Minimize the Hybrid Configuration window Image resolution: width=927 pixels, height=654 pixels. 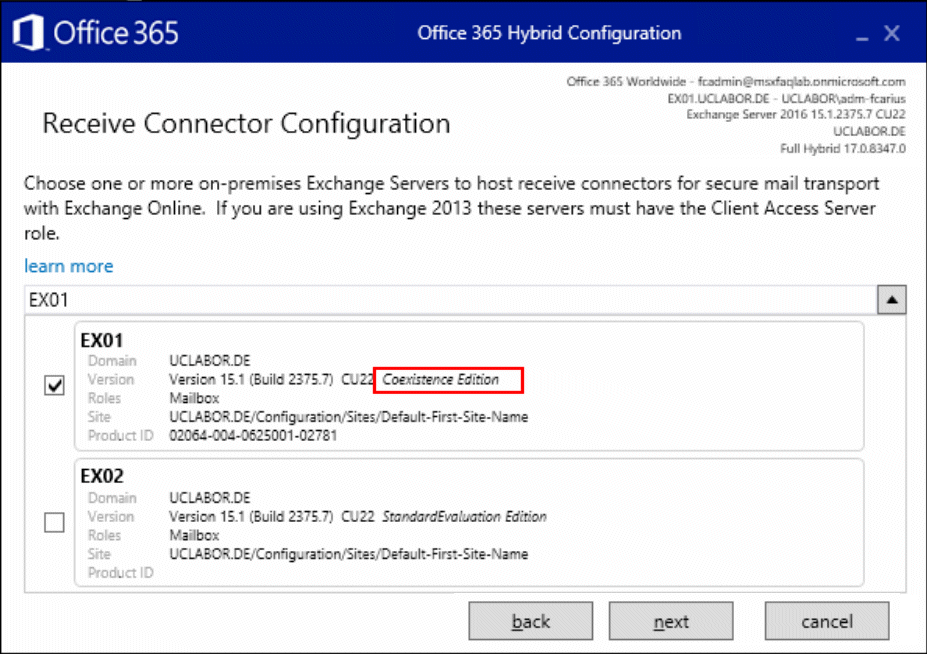coord(862,37)
